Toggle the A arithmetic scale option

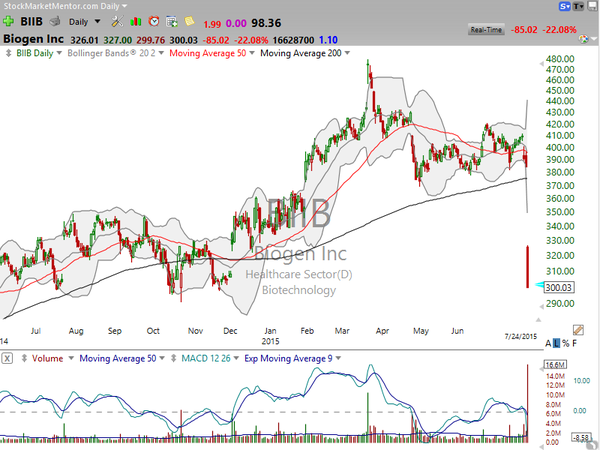pos(548,343)
